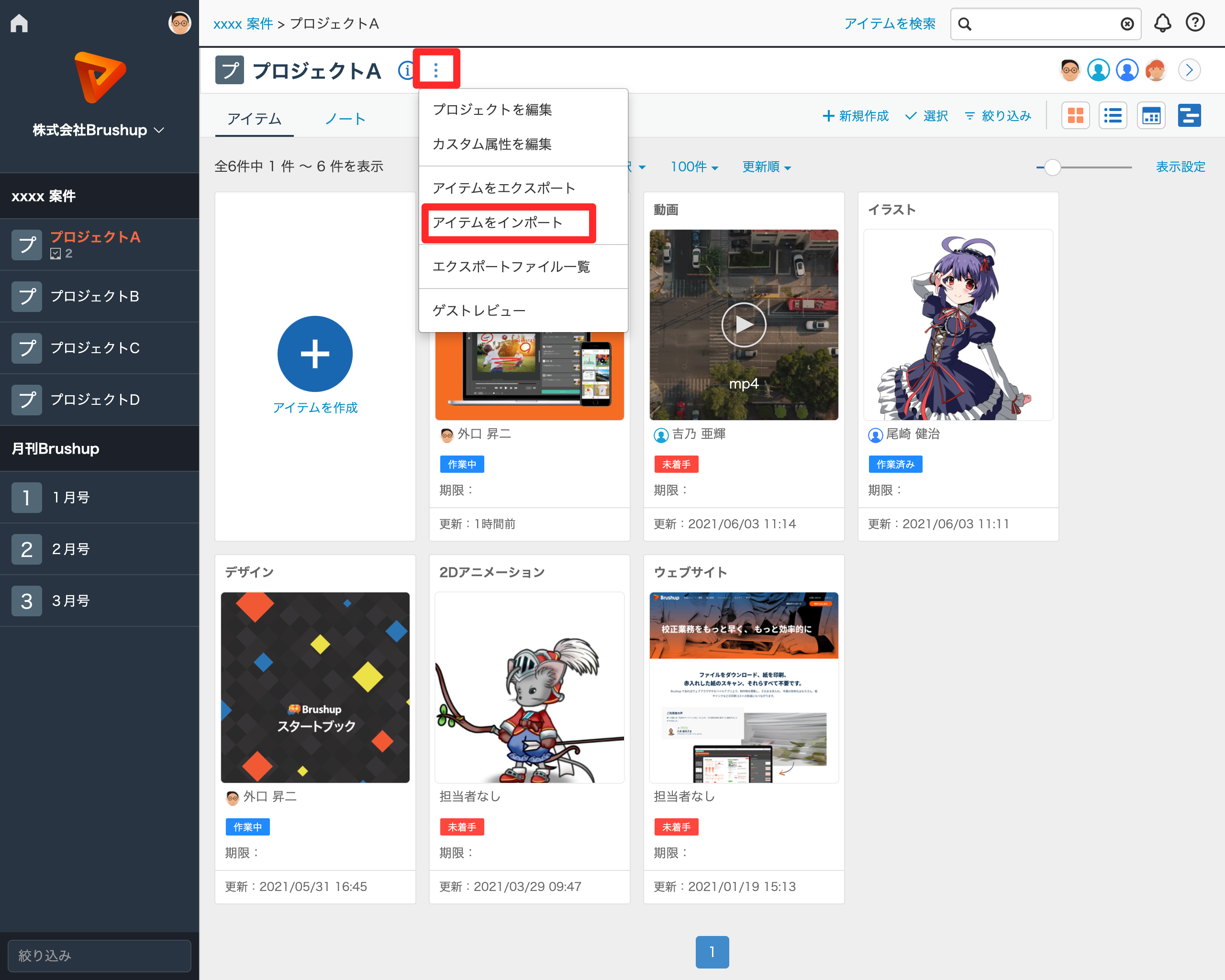
Task: Click 絞り込み filter button in toolbar
Action: click(998, 116)
